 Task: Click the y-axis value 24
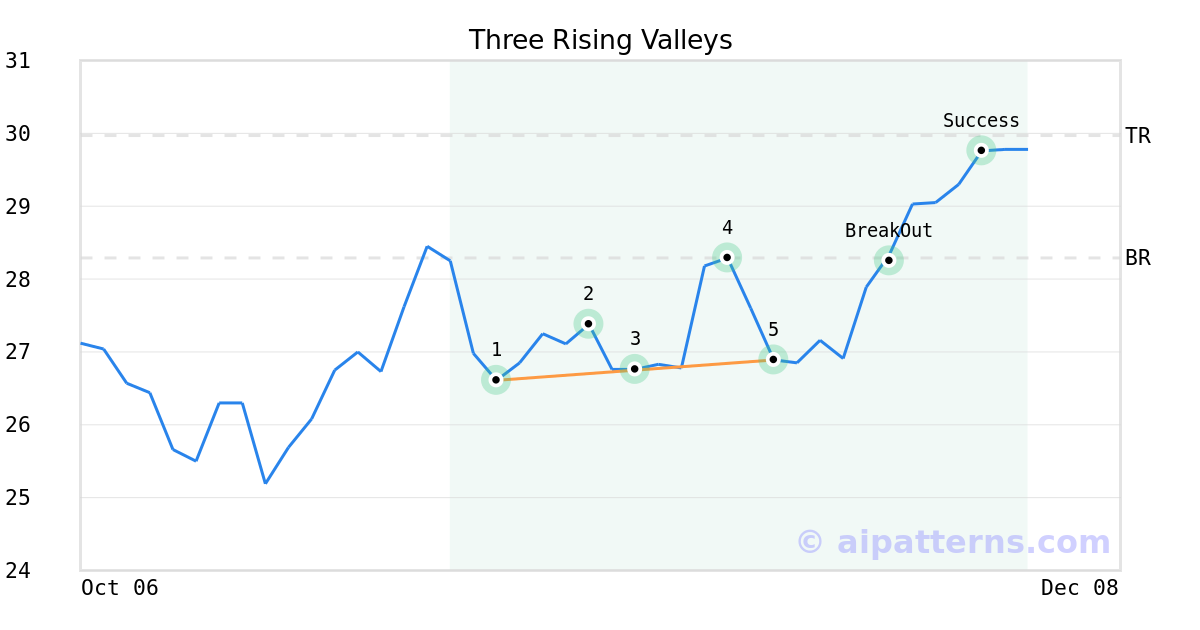tap(18, 570)
